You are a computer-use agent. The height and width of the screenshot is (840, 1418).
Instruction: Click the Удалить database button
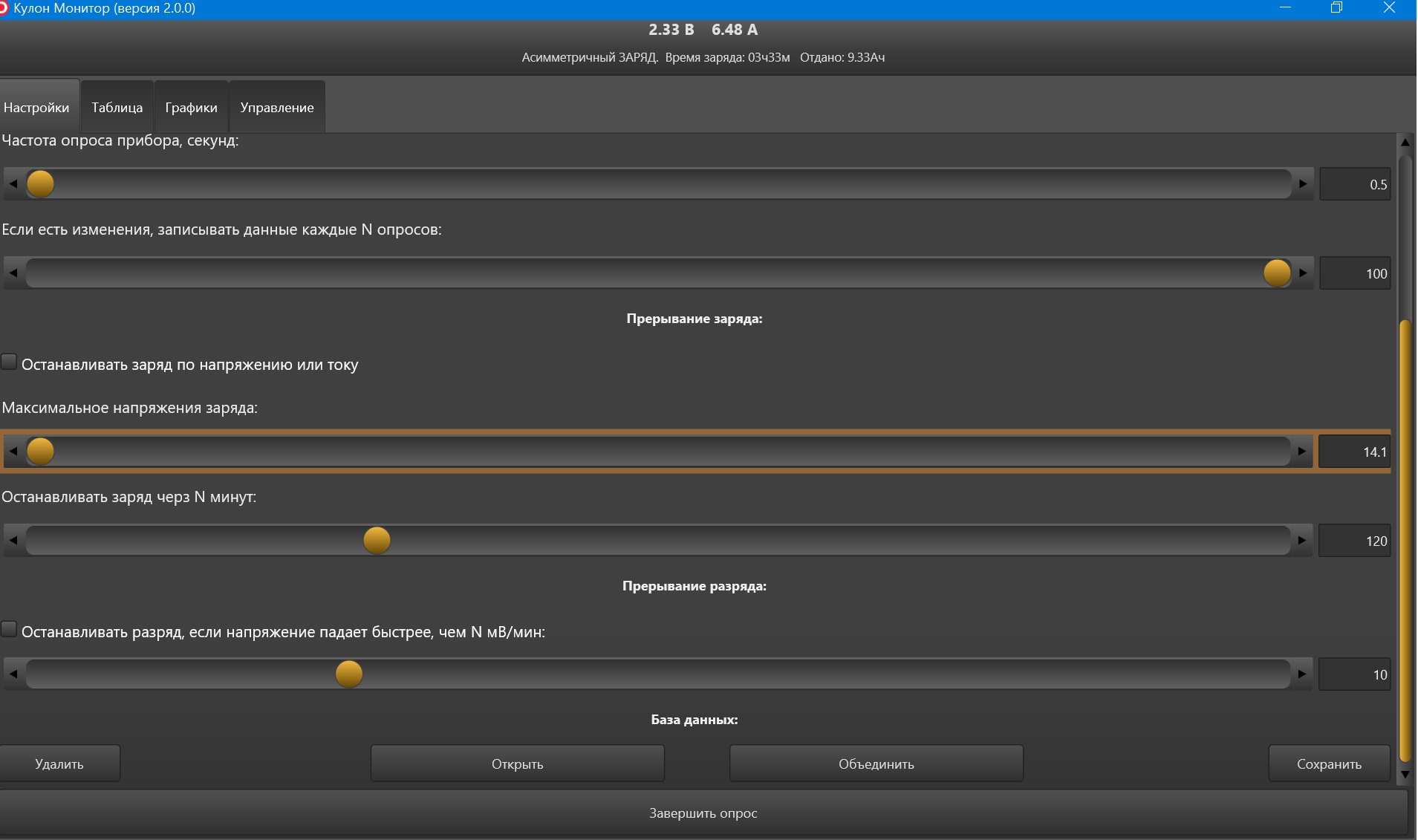(59, 764)
